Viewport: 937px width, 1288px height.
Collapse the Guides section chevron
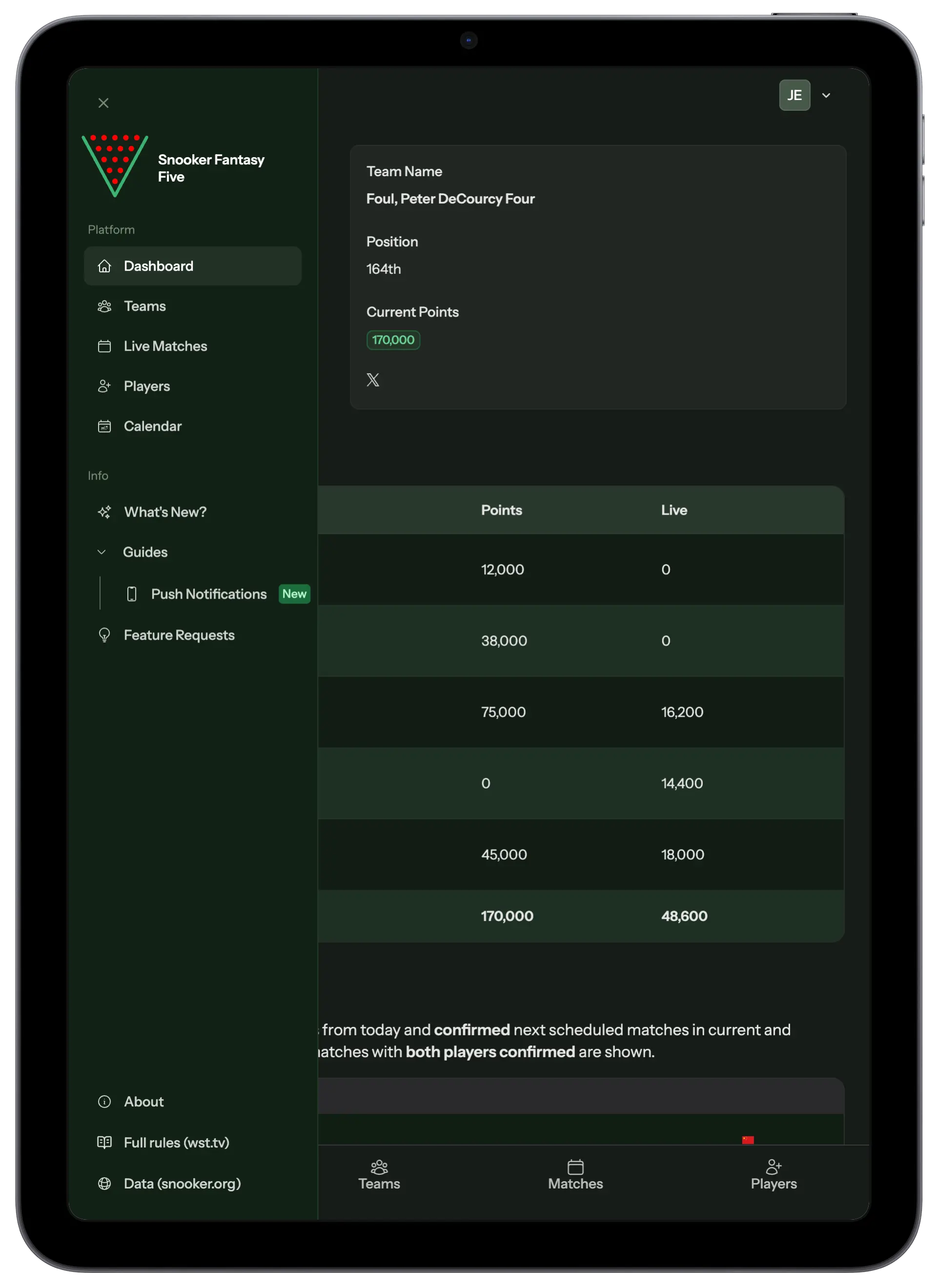point(102,552)
